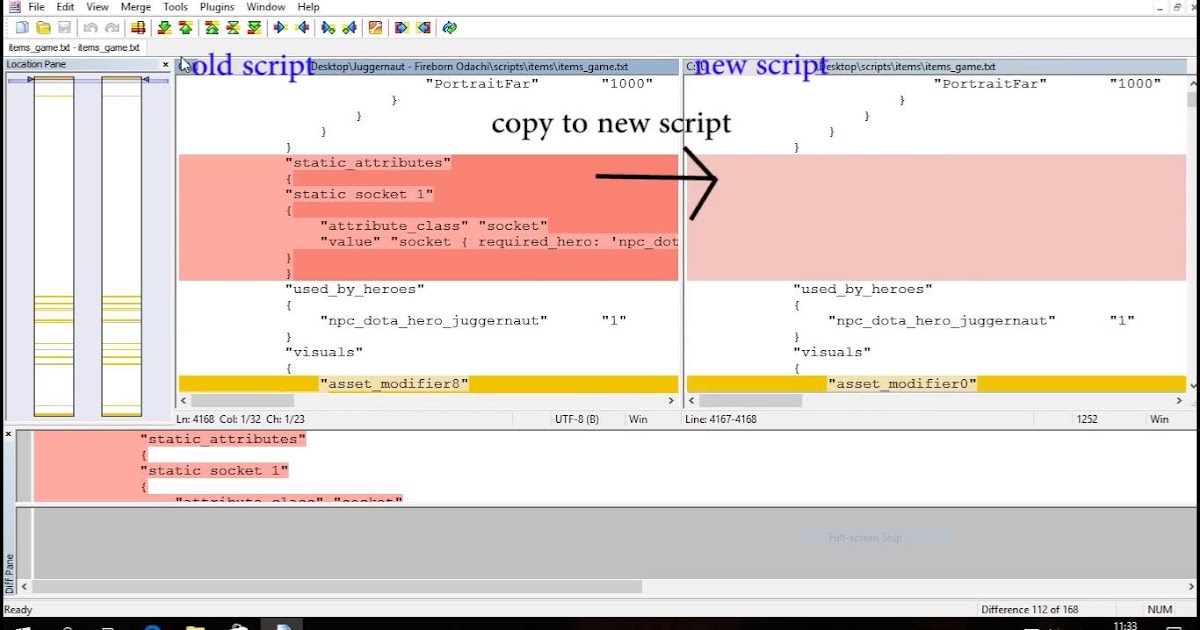Click the Save toolbar icon
This screenshot has height=630, width=1200.
tap(64, 28)
